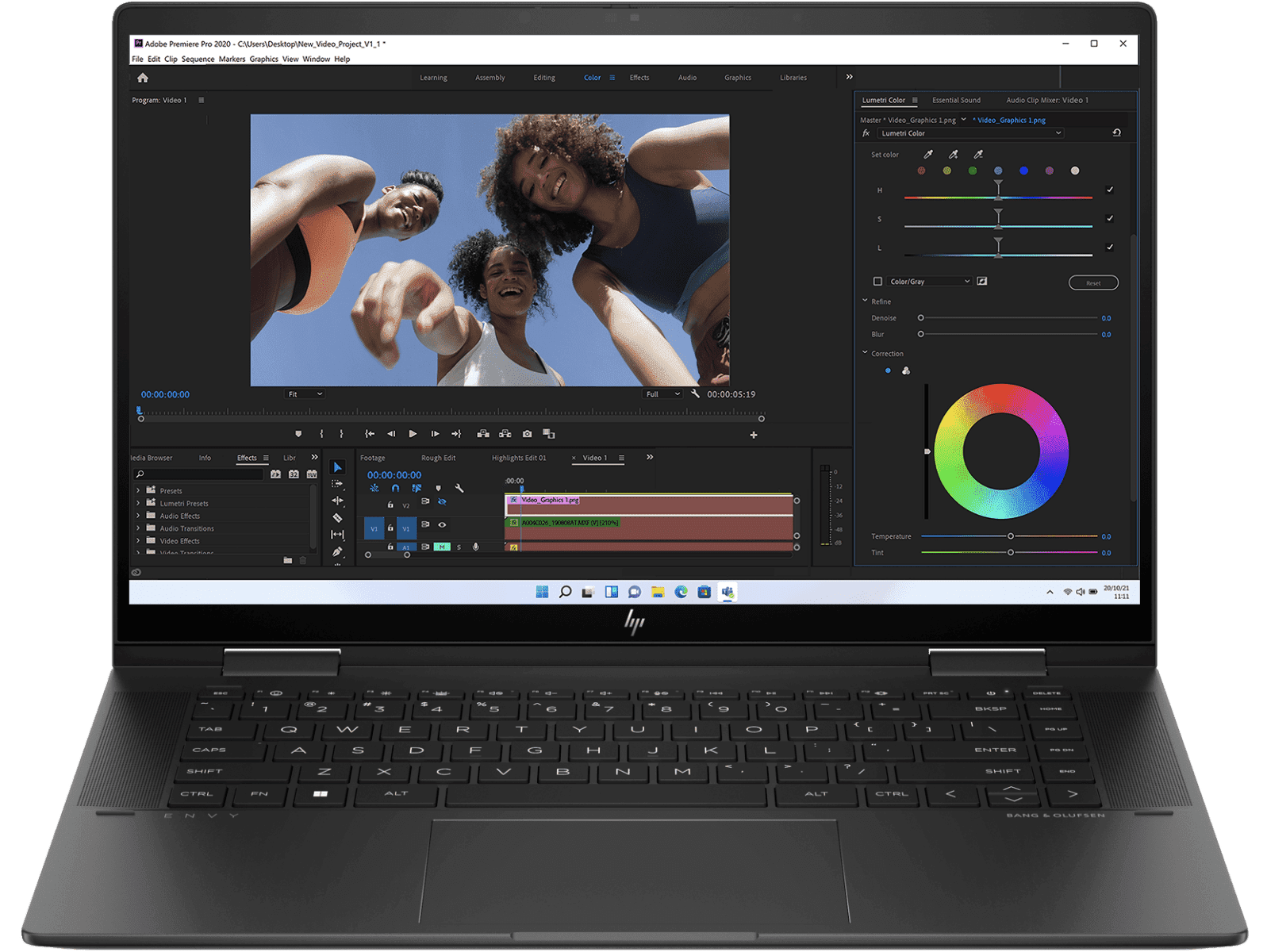Open the Markers menu
This screenshot has width=1267, height=952.
[x=232, y=59]
